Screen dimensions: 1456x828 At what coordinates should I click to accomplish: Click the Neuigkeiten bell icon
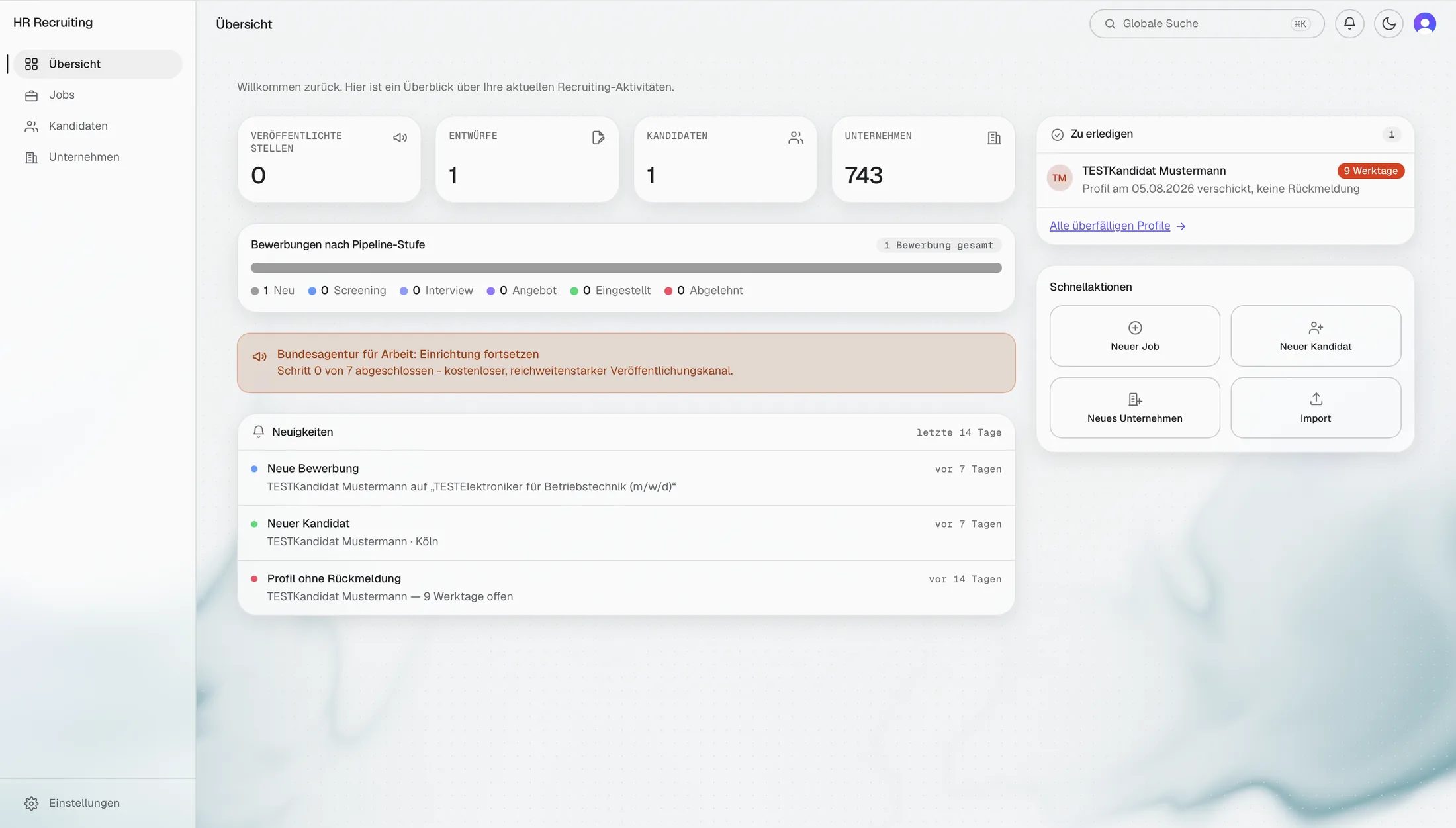tap(259, 432)
